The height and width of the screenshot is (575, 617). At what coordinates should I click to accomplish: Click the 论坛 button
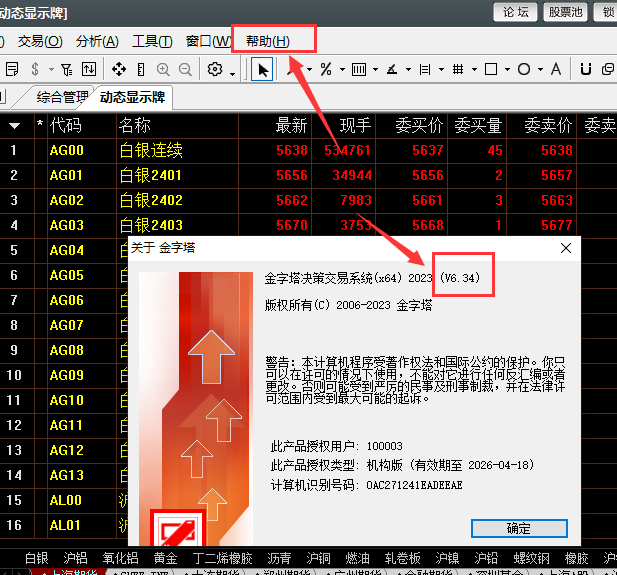point(516,12)
